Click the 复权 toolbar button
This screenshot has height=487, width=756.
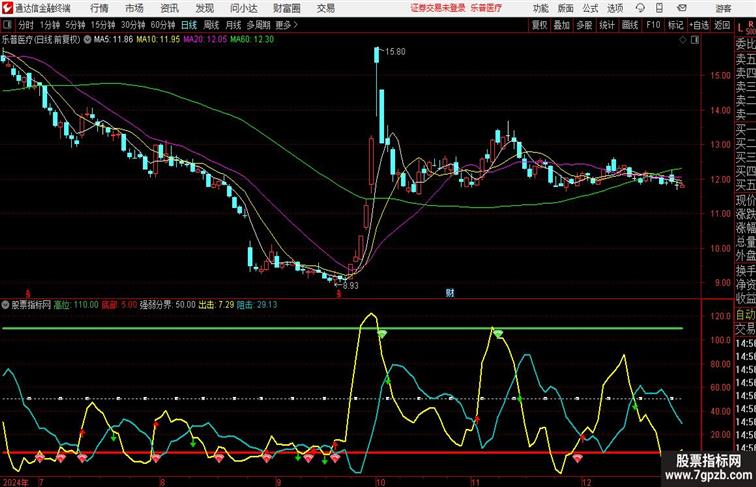coord(540,25)
